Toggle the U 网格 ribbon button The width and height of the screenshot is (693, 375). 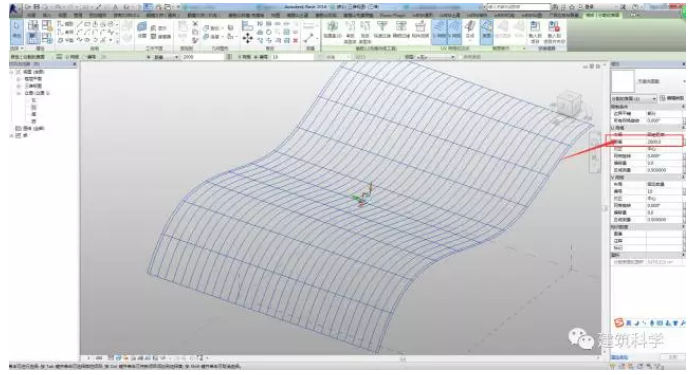(439, 31)
